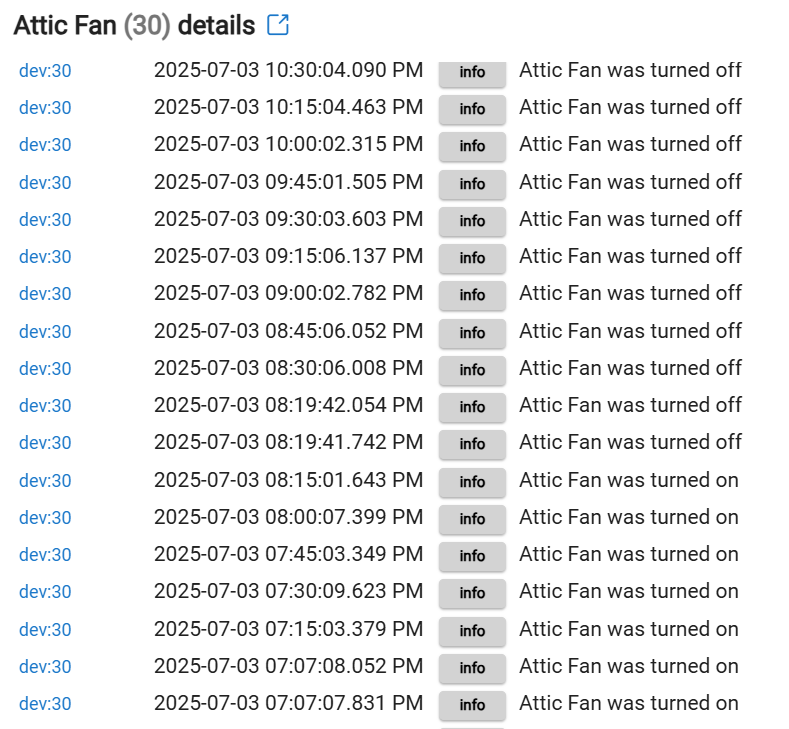The image size is (789, 729).
Task: Click dev:30 link for 07:15:03.379 PM entry
Action: point(45,629)
